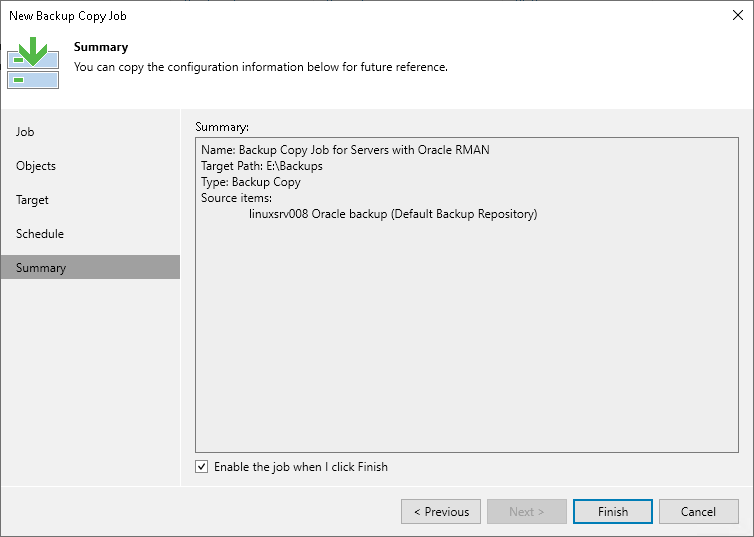Viewport: 754px width, 537px height.
Task: Select the Summary wizard step
Action: click(90, 267)
